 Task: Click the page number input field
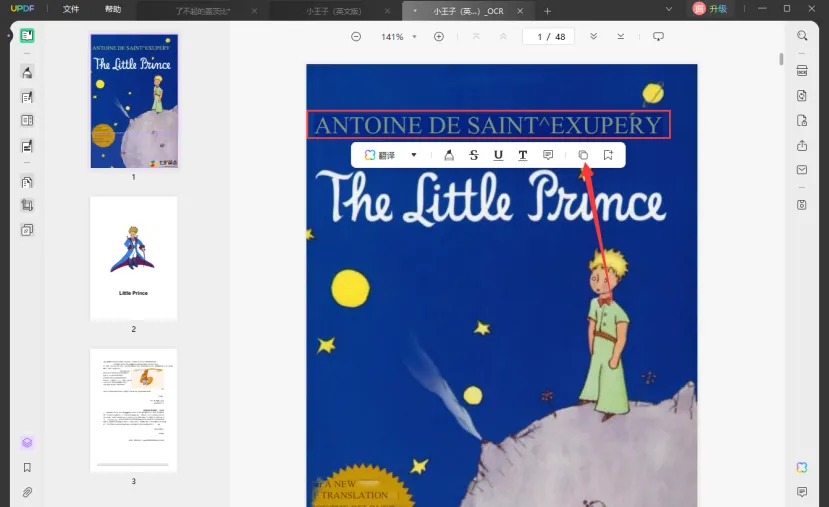click(548, 36)
